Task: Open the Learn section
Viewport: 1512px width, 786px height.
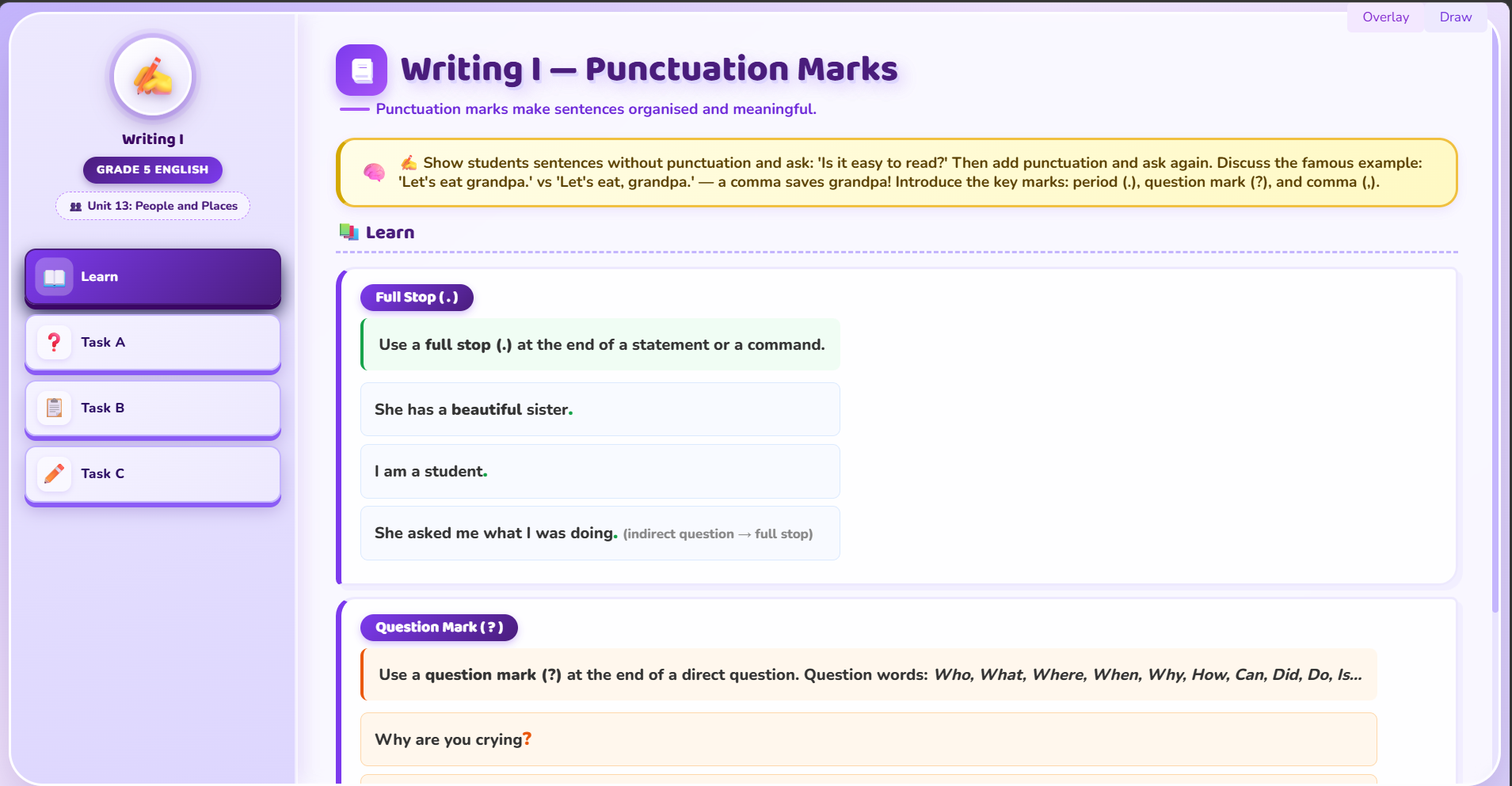Action: tap(153, 277)
